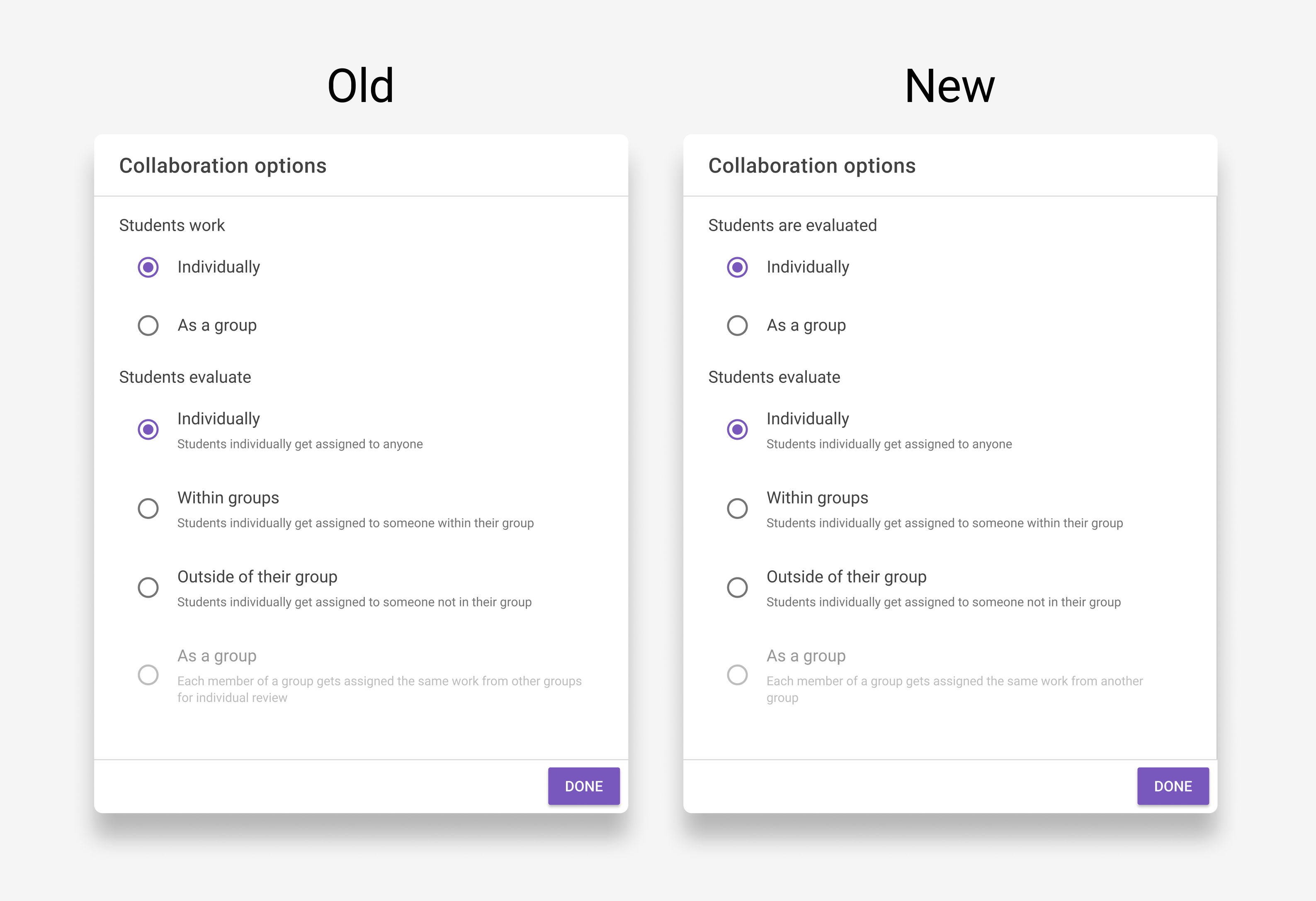Screen dimensions: 1316x901
Task: Click the New heading text
Action: click(949, 86)
